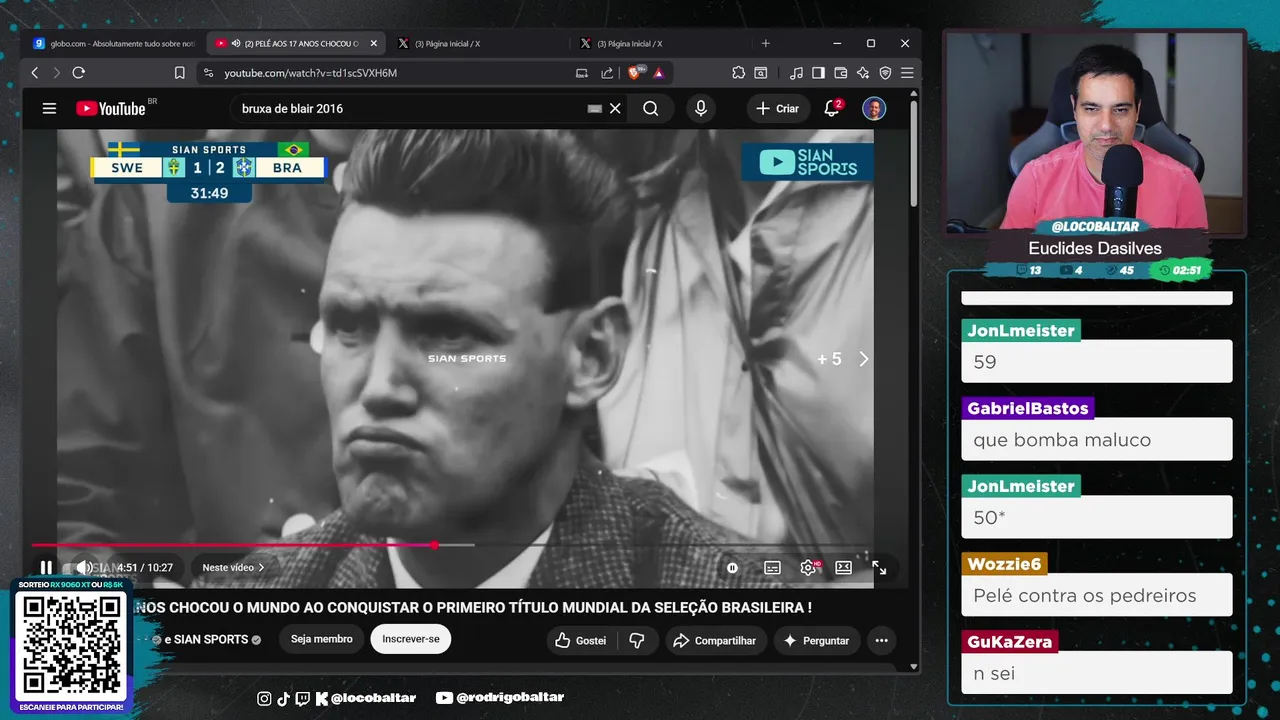Image resolution: width=1280 pixels, height=720 pixels.
Task: Toggle the autoplay switch in player
Action: coord(732,568)
